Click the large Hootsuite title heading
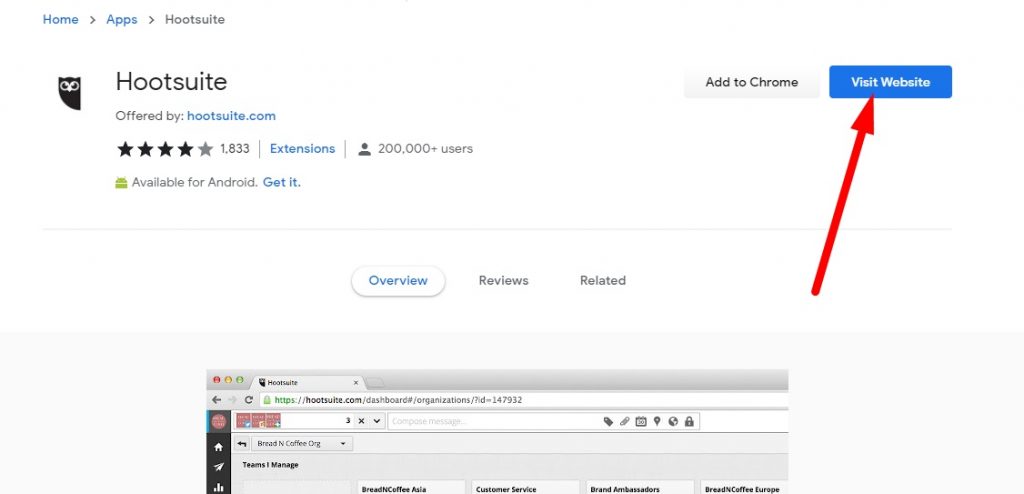 click(171, 82)
